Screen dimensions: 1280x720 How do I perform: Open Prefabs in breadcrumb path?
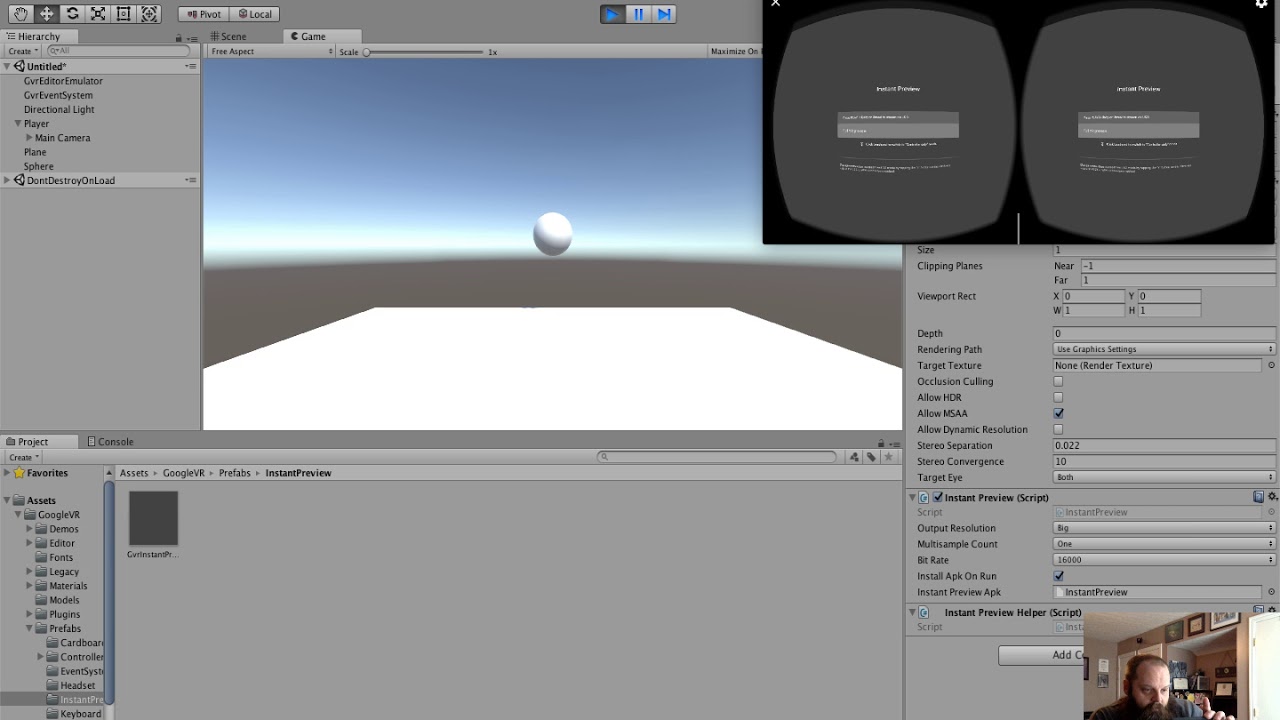click(235, 473)
